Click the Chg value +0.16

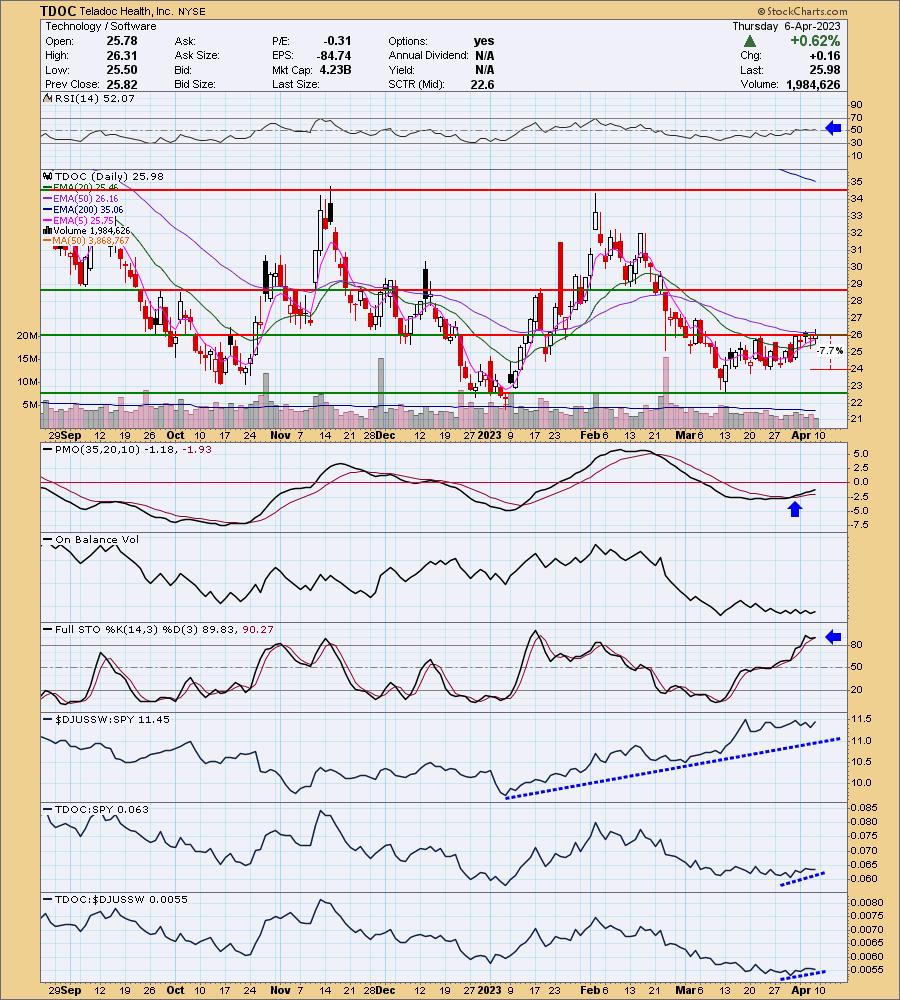pyautogui.click(x=825, y=55)
